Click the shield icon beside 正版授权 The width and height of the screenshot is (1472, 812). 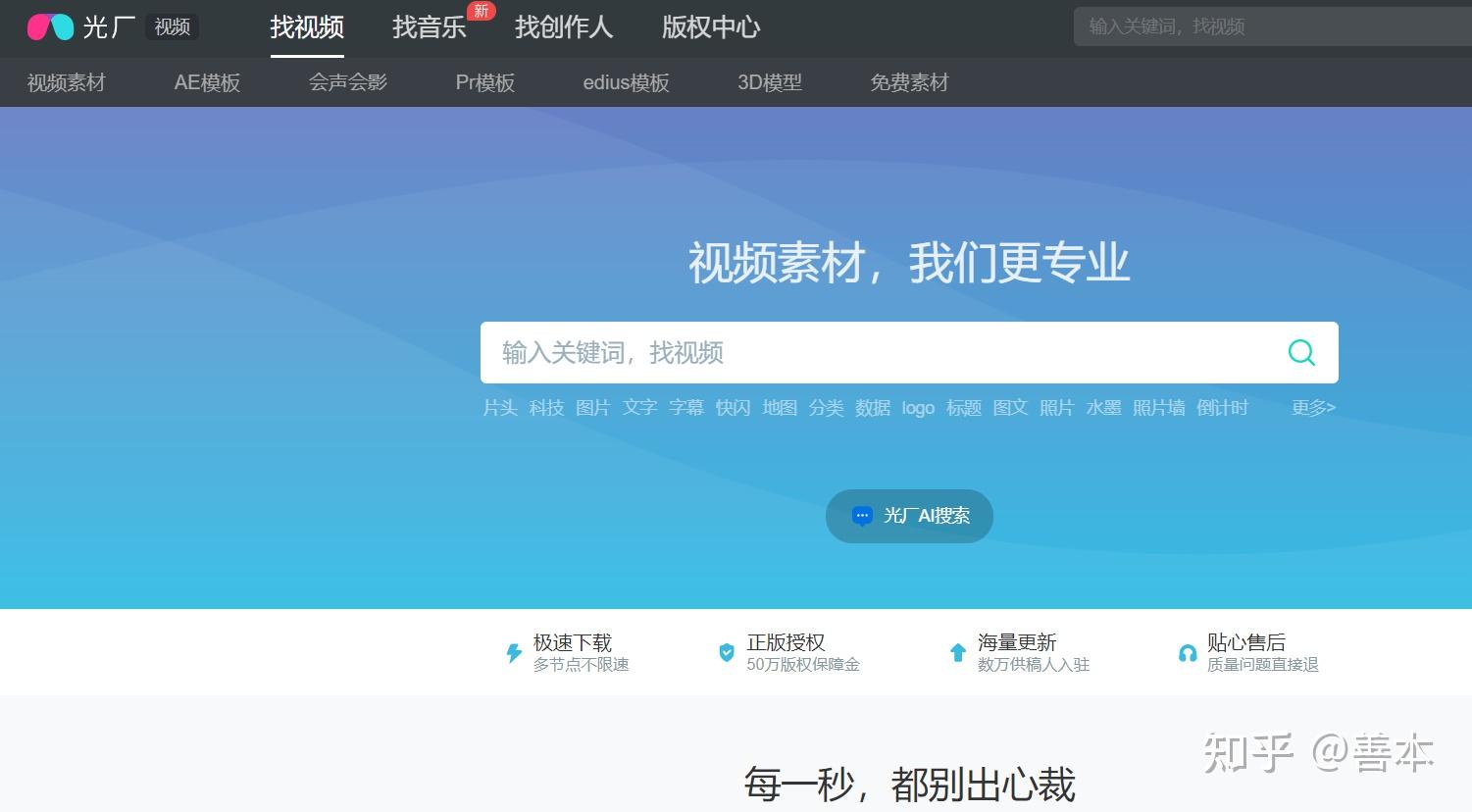point(727,652)
